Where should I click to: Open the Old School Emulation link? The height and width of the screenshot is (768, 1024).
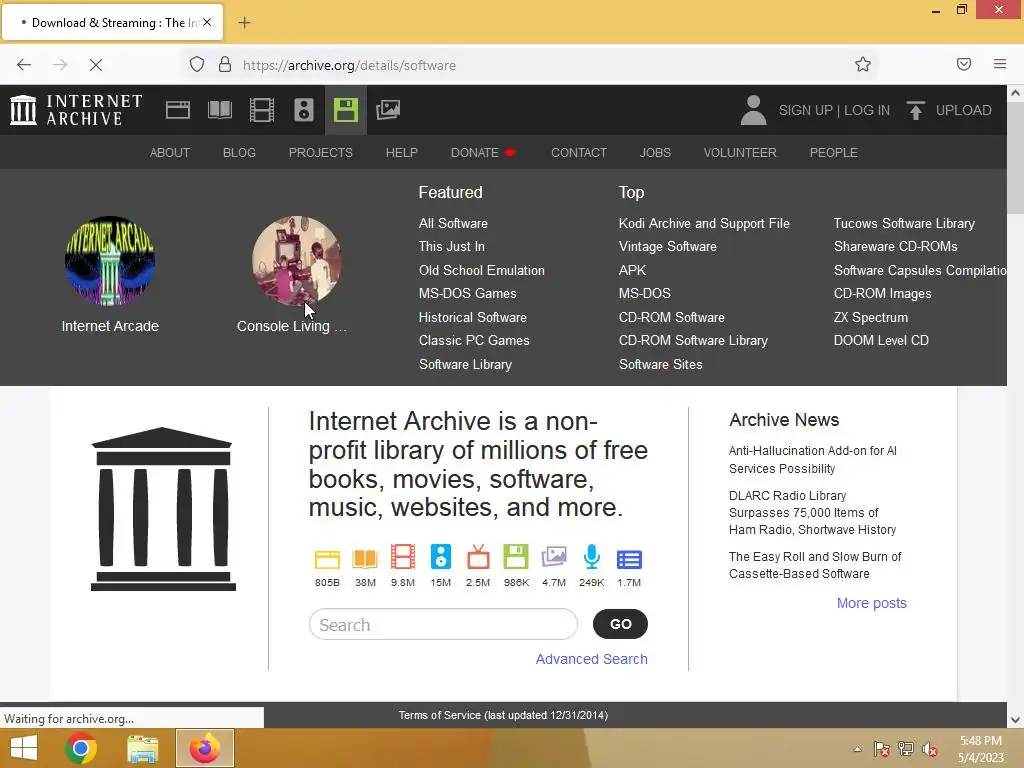[x=482, y=270]
